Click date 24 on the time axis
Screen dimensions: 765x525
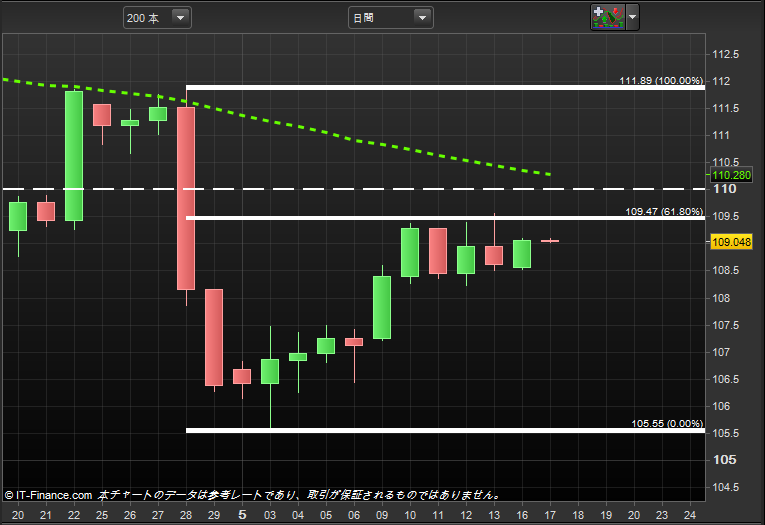pos(689,515)
